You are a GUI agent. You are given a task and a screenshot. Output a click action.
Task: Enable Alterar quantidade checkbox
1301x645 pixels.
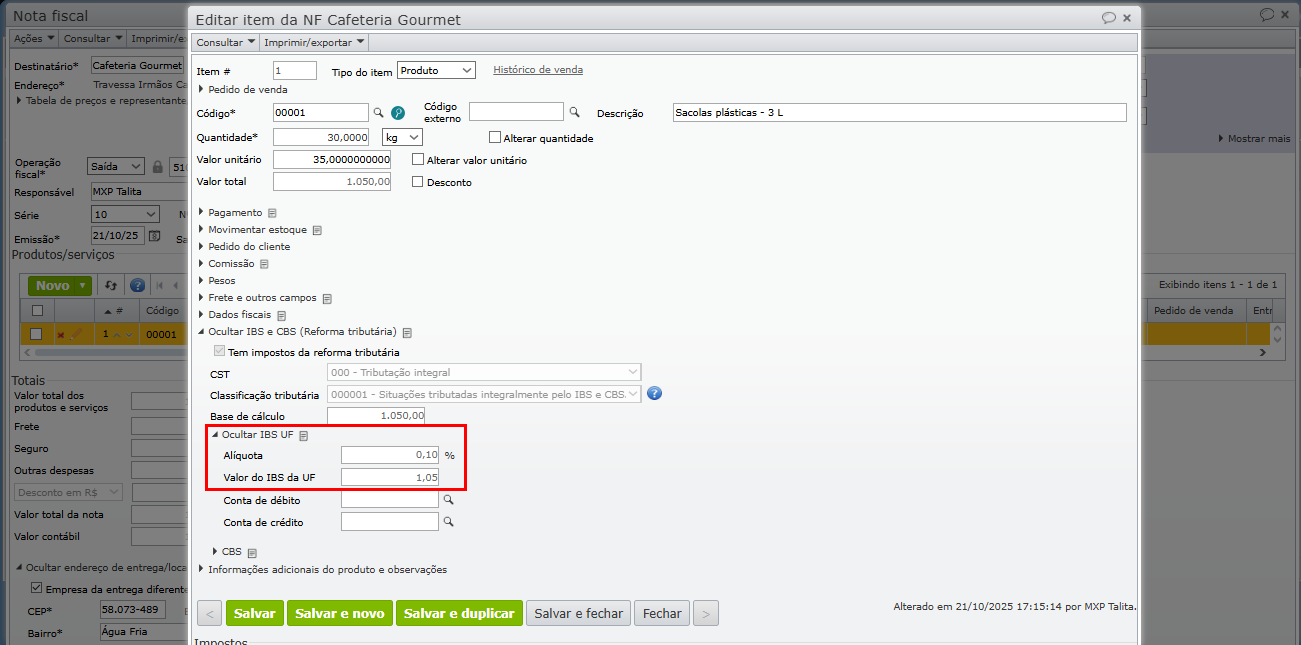coord(494,138)
